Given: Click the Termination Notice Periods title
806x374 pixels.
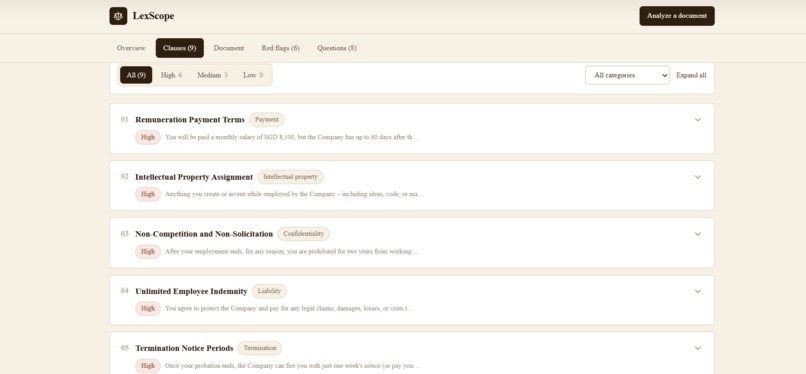Looking at the screenshot, I should coord(184,348).
